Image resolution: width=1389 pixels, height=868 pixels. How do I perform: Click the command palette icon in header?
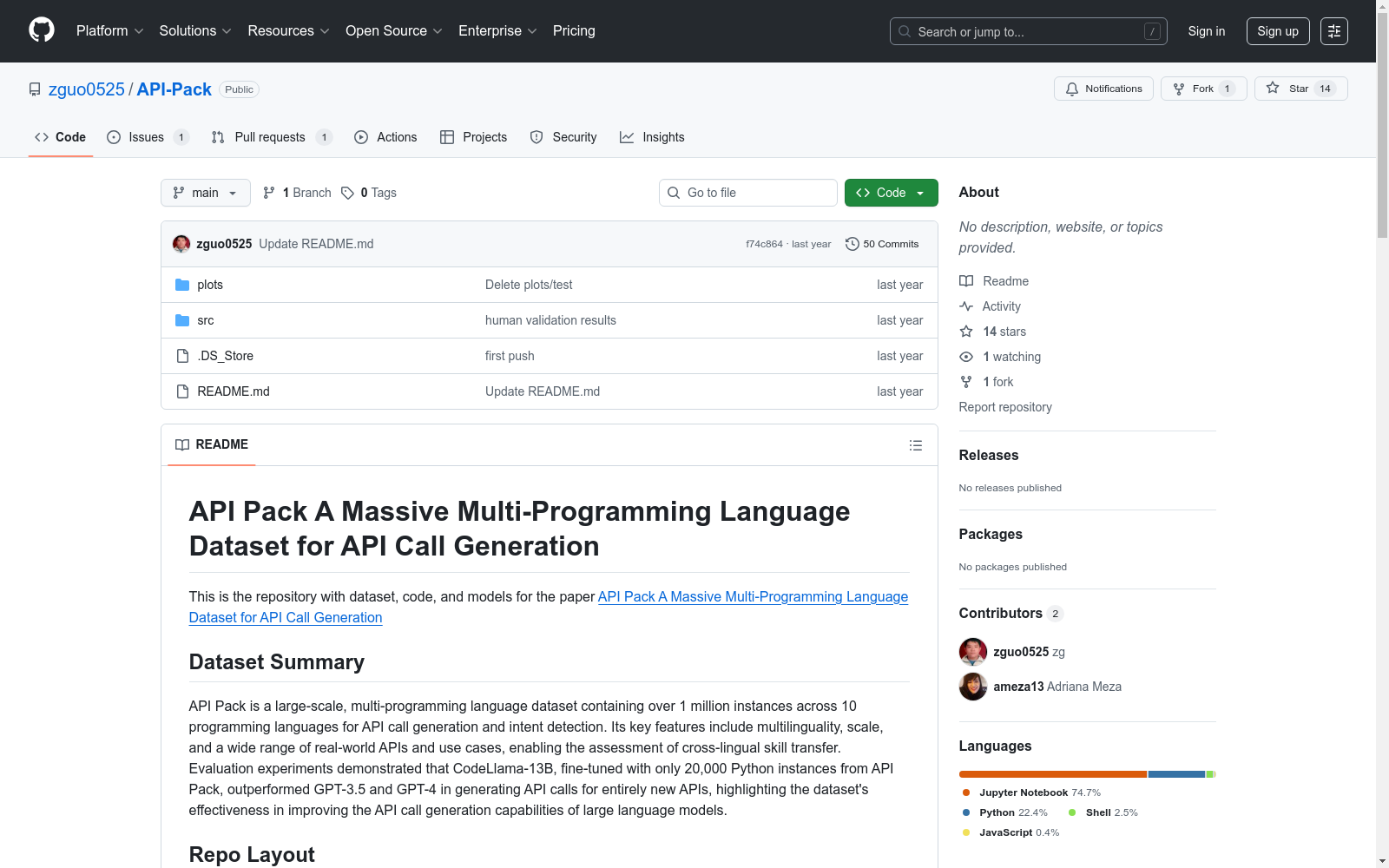[1333, 31]
